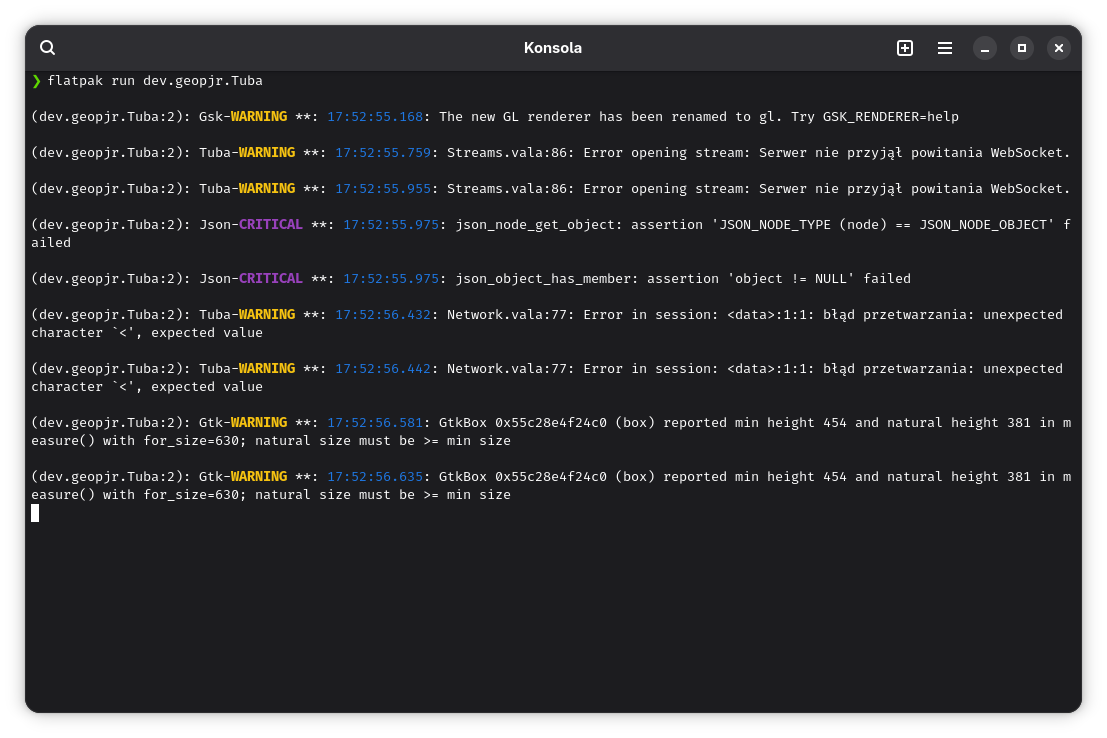Image resolution: width=1107 pixels, height=738 pixels.
Task: Open the terminal search (magnifier icon)
Action: point(47,48)
